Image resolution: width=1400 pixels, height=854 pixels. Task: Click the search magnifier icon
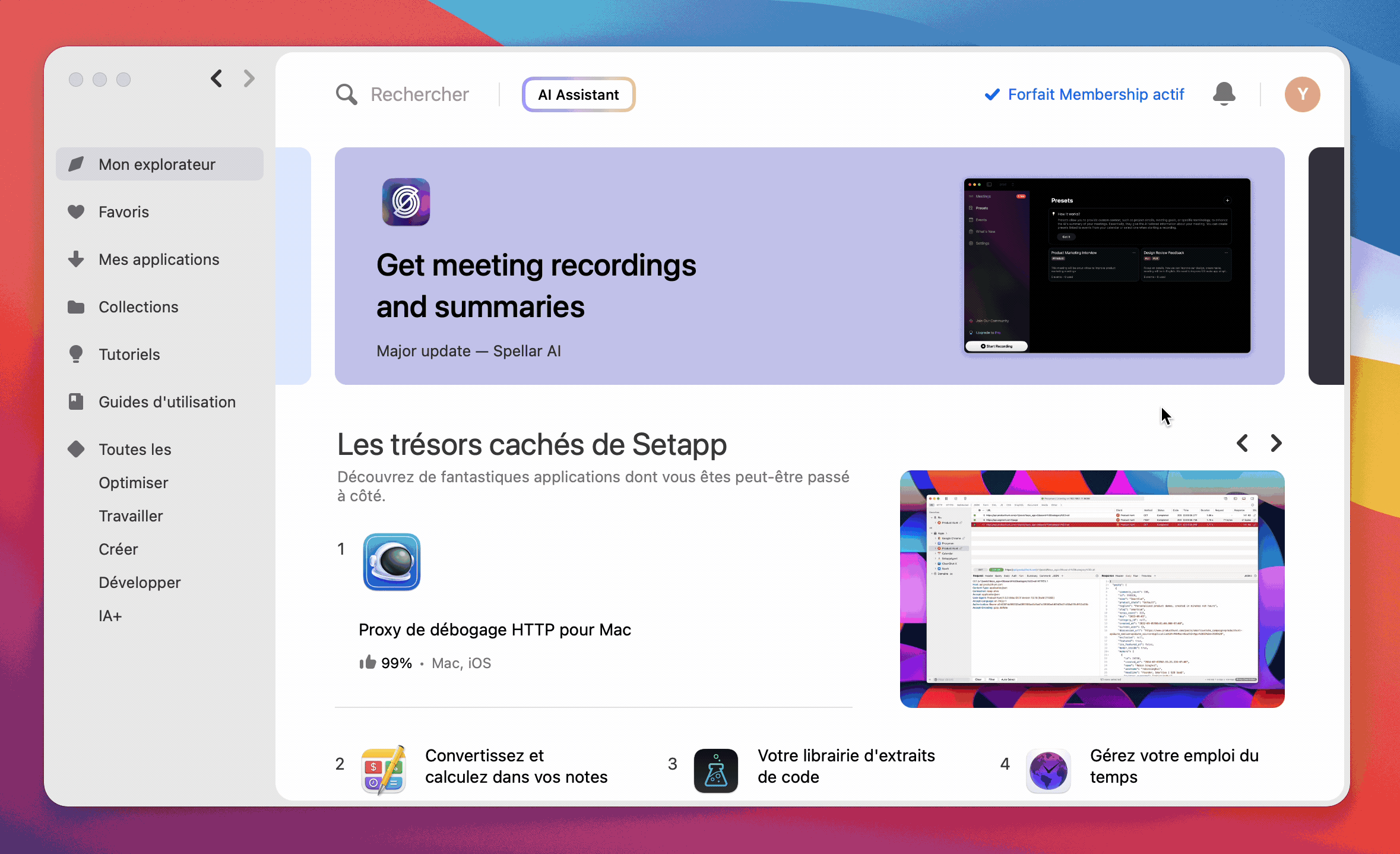(346, 94)
